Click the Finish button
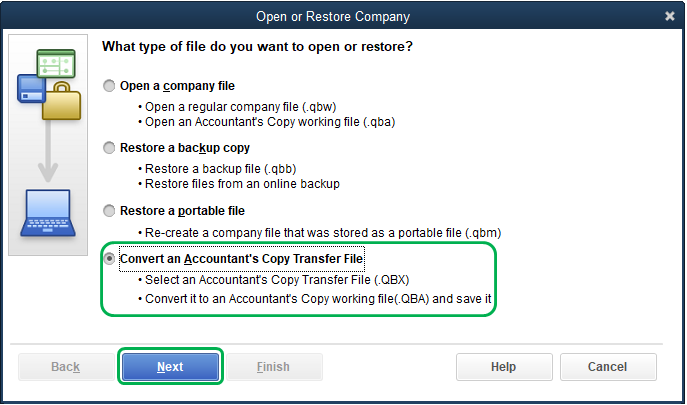687x405 pixels. point(273,367)
